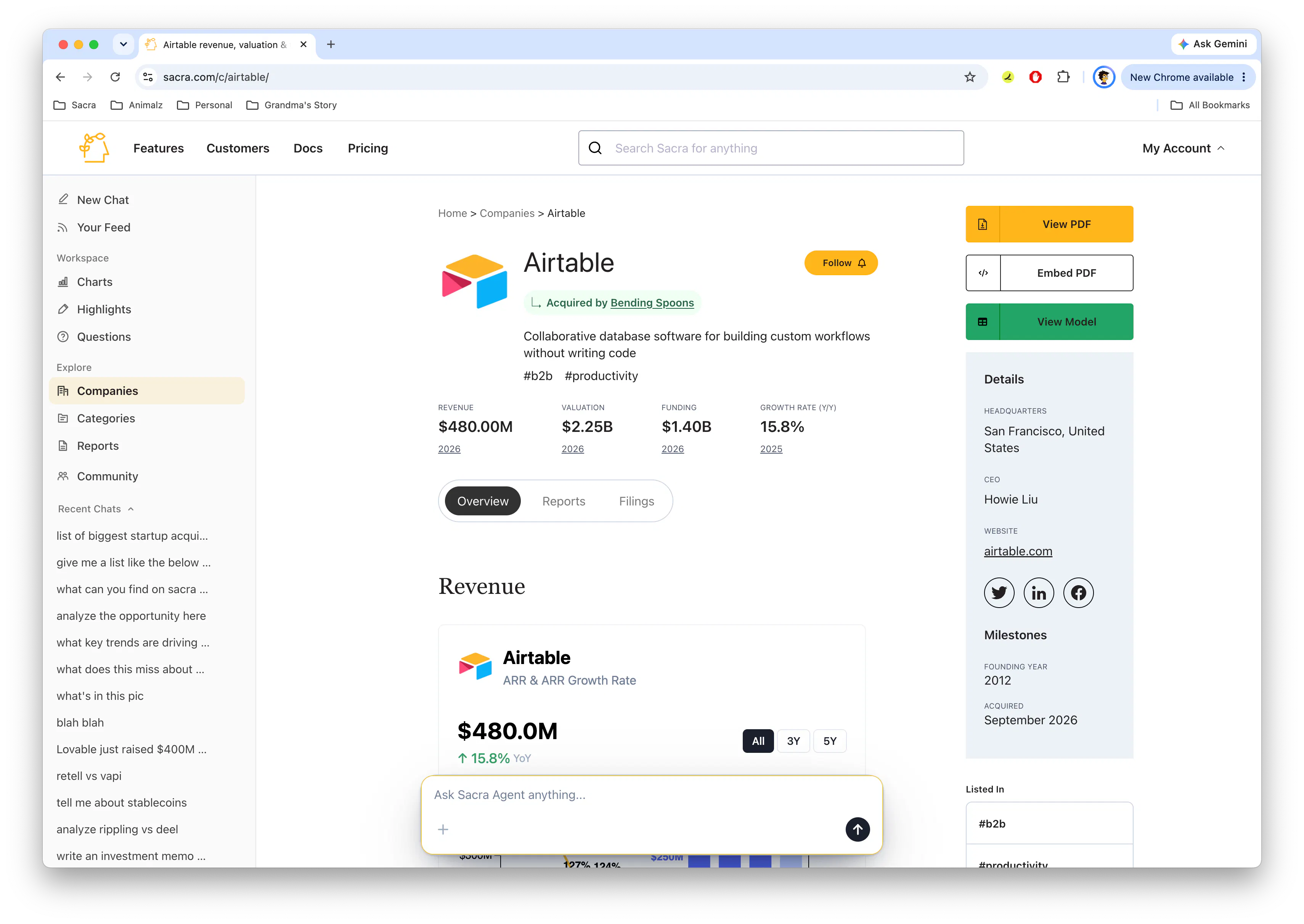
Task: Click the send arrow in Sacra Agent box
Action: (x=857, y=829)
